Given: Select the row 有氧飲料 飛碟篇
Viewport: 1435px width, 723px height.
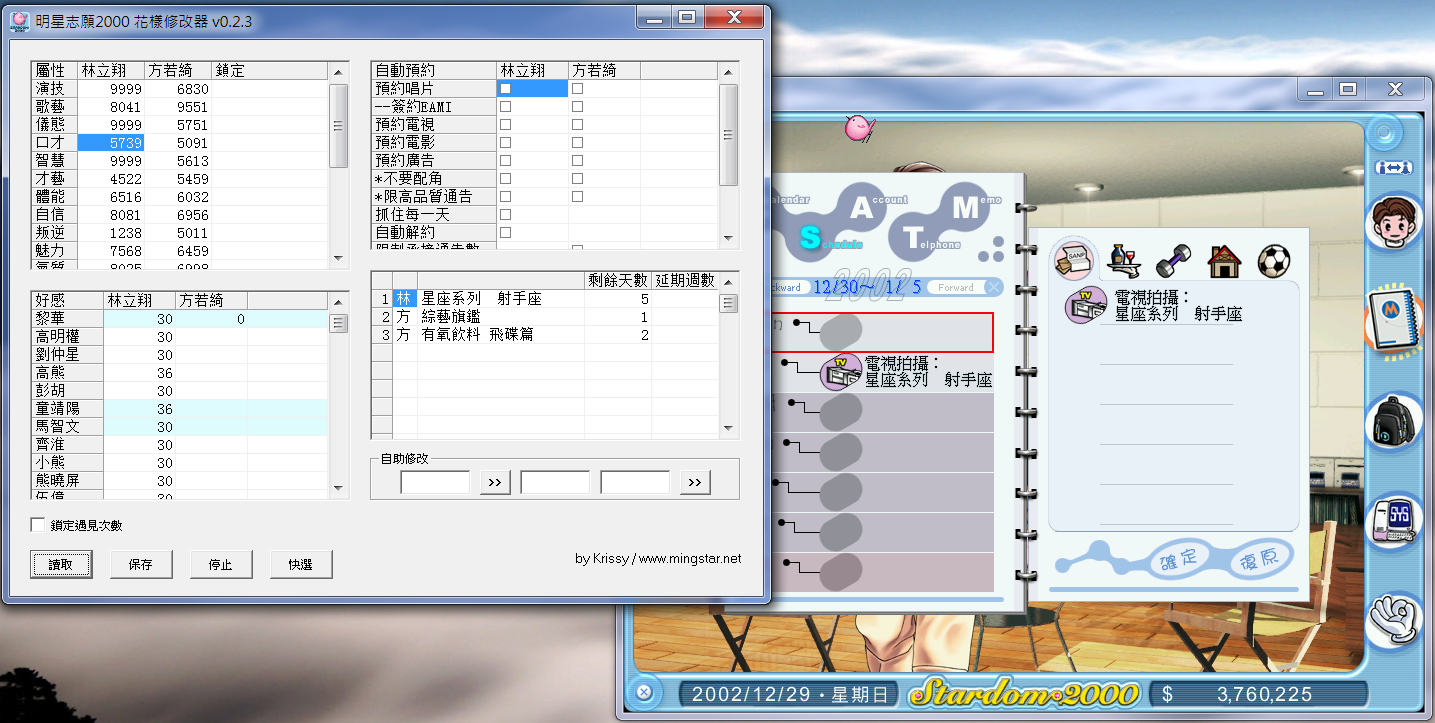Looking at the screenshot, I should click(x=544, y=335).
